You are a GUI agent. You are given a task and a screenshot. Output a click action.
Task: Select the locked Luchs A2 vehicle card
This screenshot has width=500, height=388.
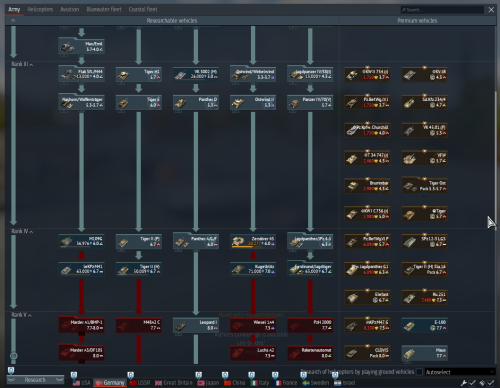(253, 353)
